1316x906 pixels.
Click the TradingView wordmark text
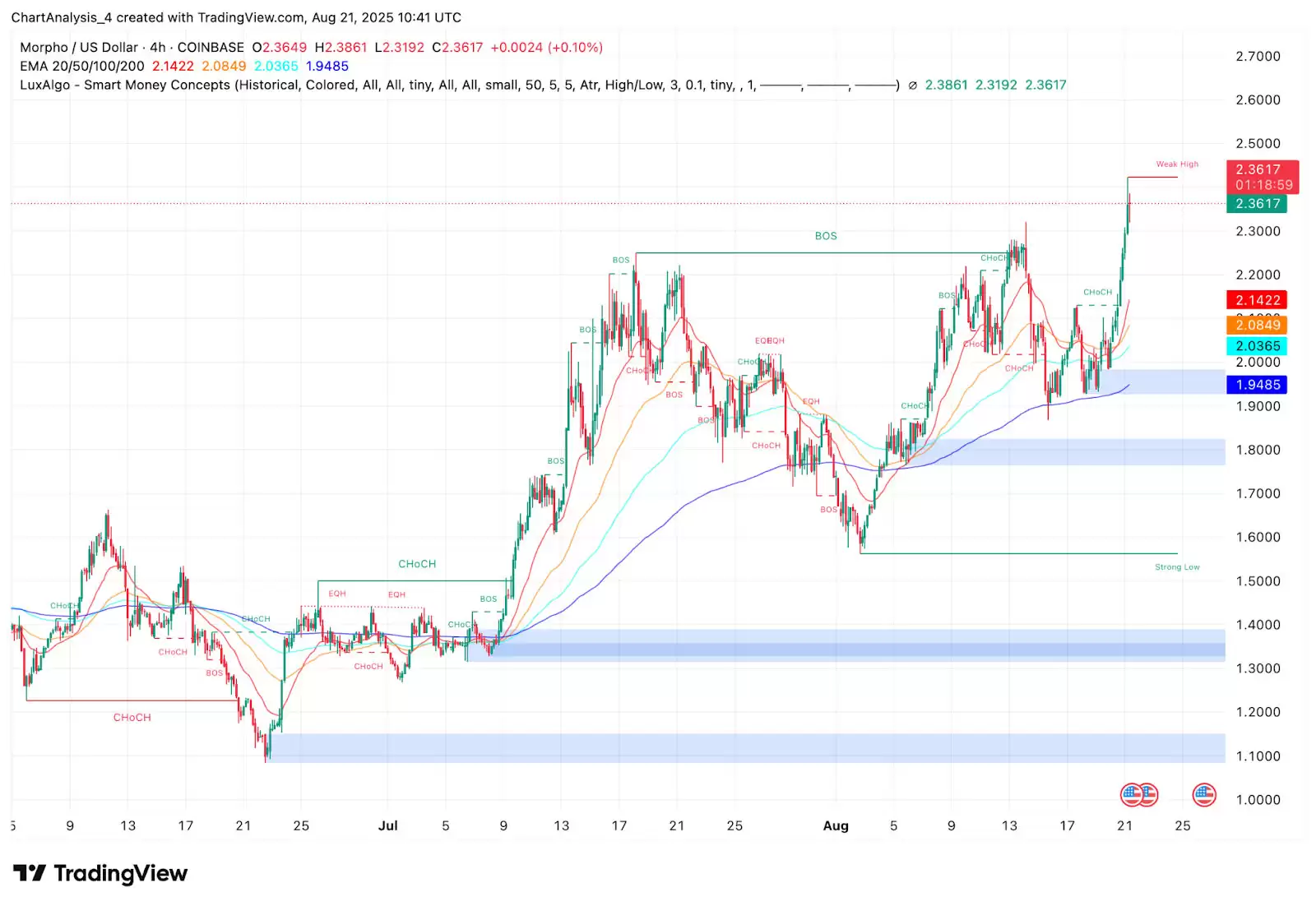coord(121,873)
